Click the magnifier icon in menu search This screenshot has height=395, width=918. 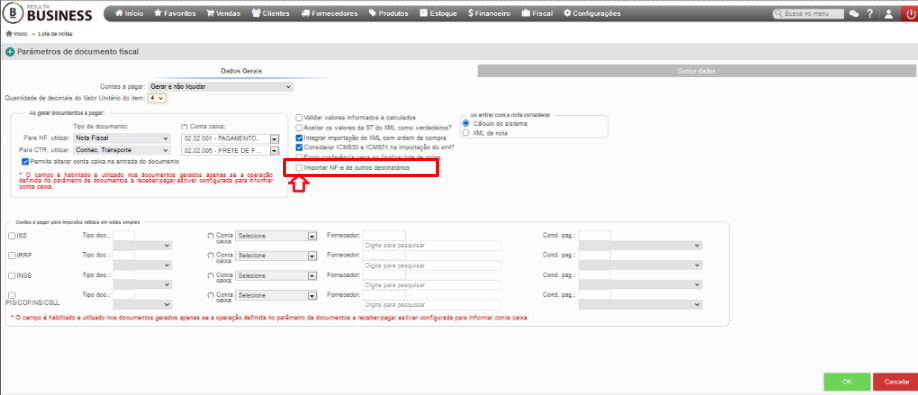(x=778, y=13)
